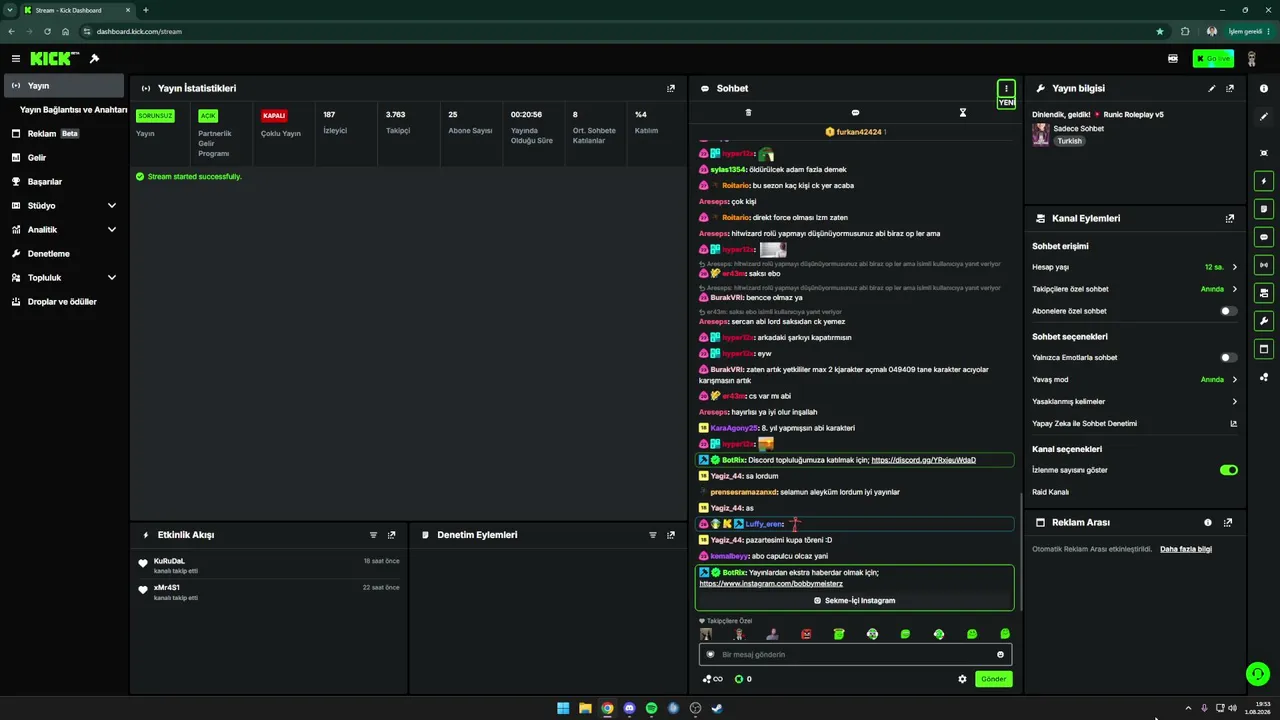Open the wallet icon in top bar

pyautogui.click(x=1173, y=59)
